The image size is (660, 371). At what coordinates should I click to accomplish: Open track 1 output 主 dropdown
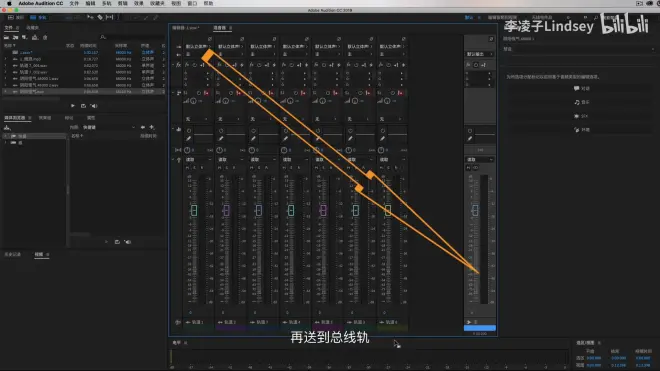point(198,54)
